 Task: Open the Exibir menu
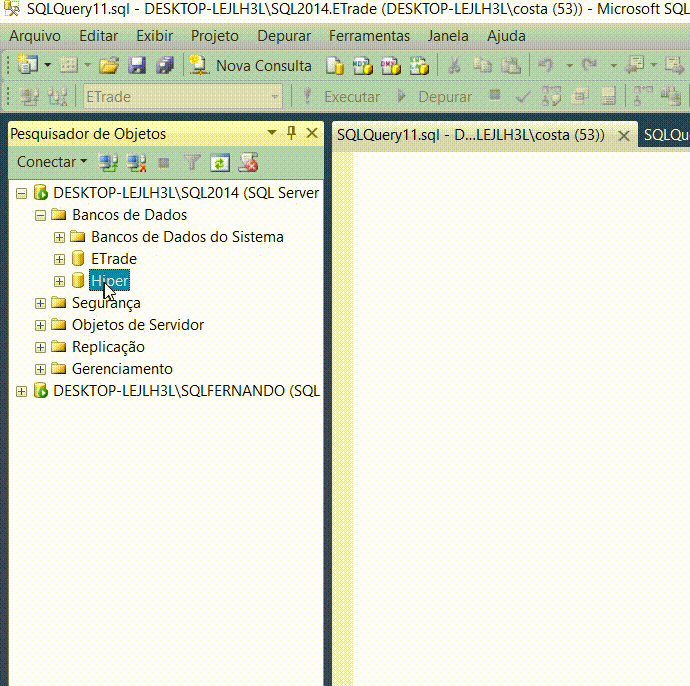(x=154, y=36)
